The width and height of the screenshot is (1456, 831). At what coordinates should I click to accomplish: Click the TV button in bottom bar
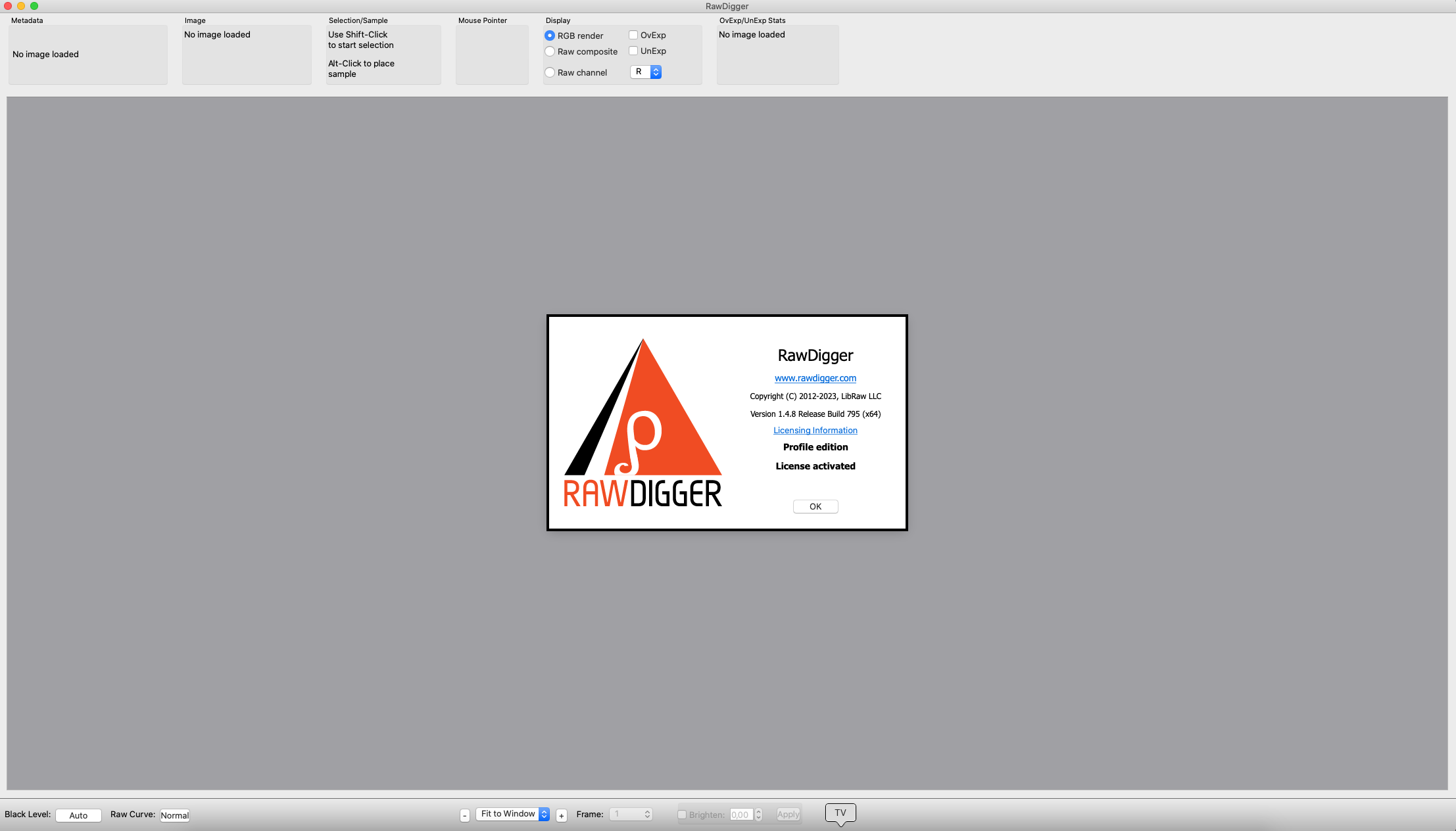coord(840,813)
